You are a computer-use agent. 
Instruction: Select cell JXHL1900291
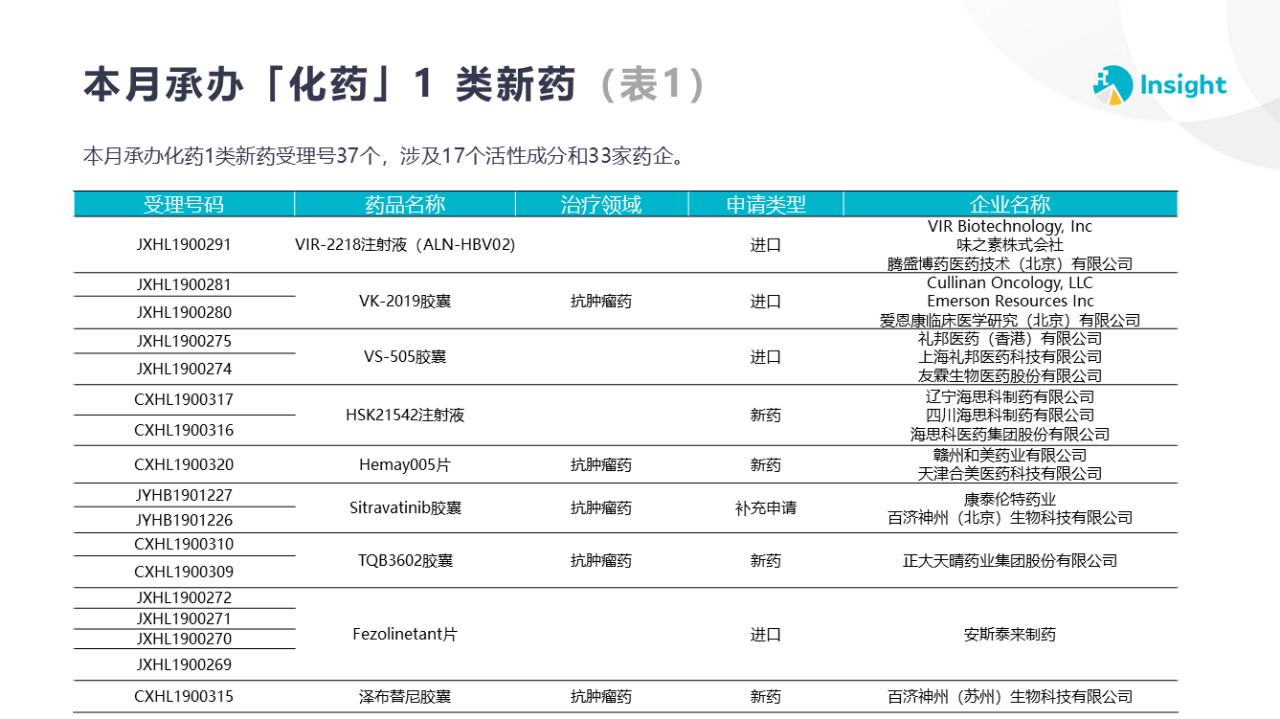pyautogui.click(x=184, y=245)
